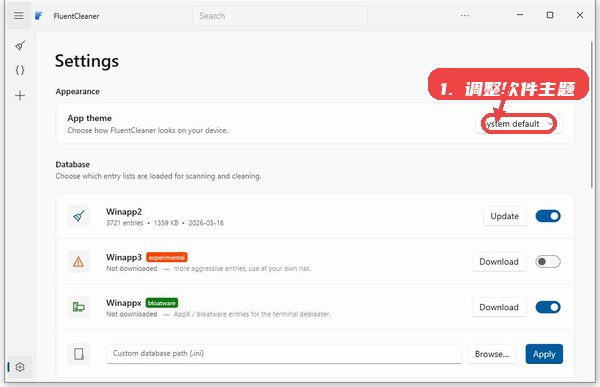Focus the Search box

(280, 16)
